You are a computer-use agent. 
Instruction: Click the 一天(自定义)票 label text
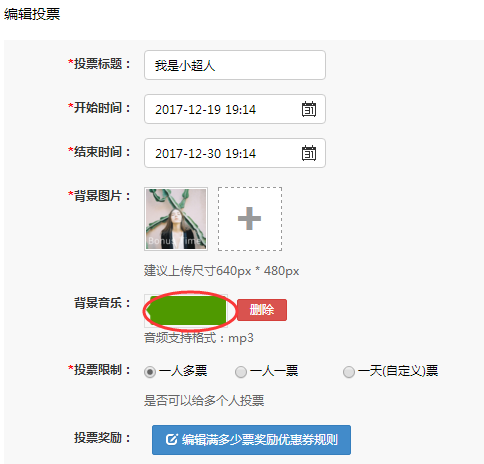click(x=398, y=371)
